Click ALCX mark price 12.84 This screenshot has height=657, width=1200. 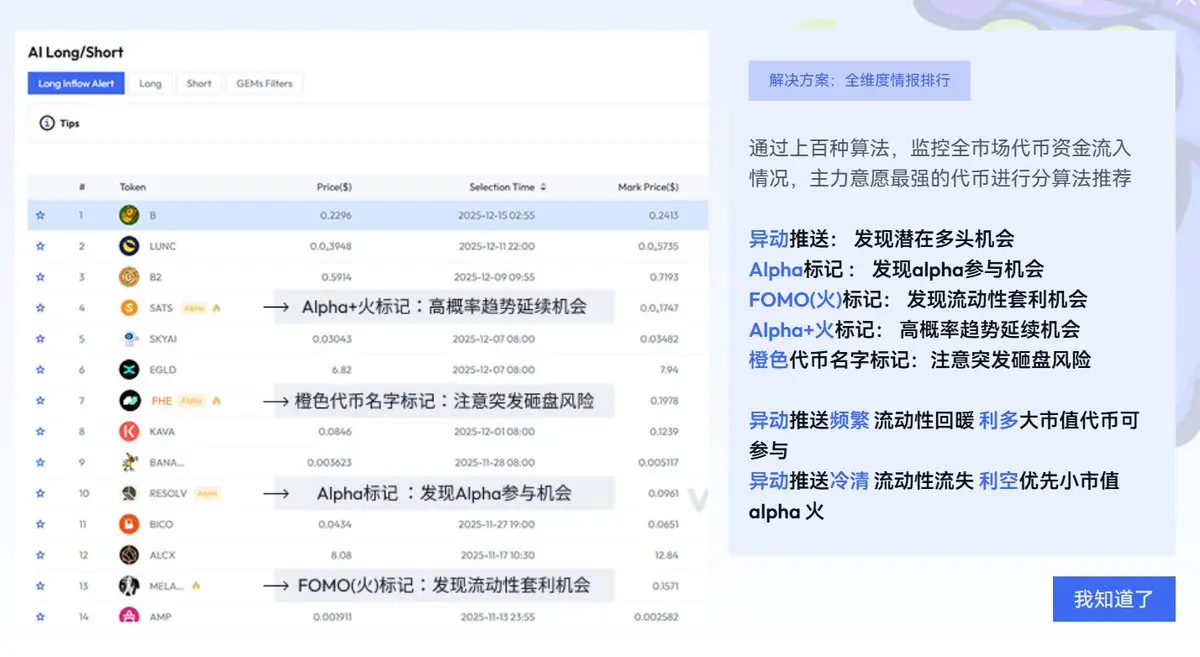pos(667,555)
